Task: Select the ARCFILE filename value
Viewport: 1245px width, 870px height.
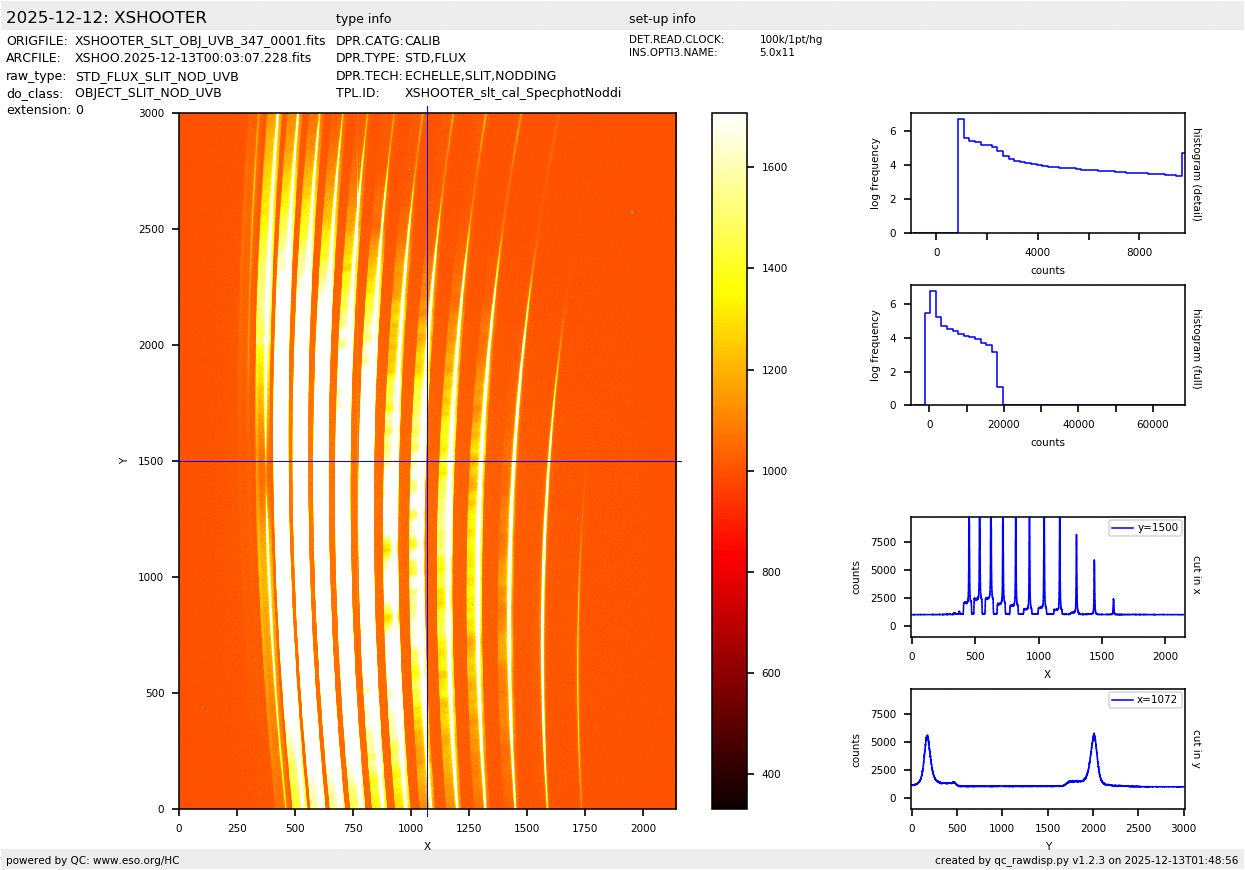Action: pyautogui.click(x=193, y=58)
